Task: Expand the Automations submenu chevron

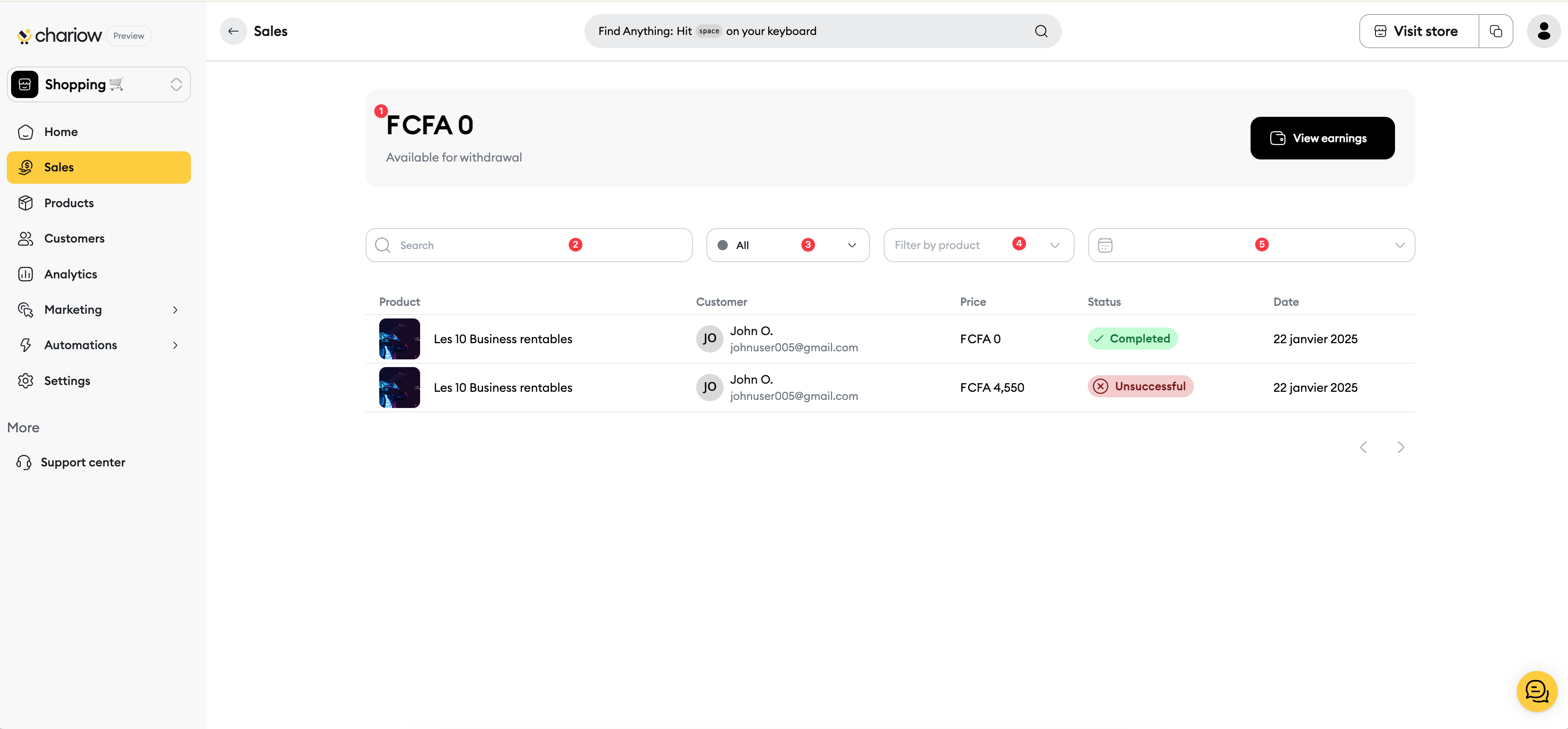Action: (175, 345)
